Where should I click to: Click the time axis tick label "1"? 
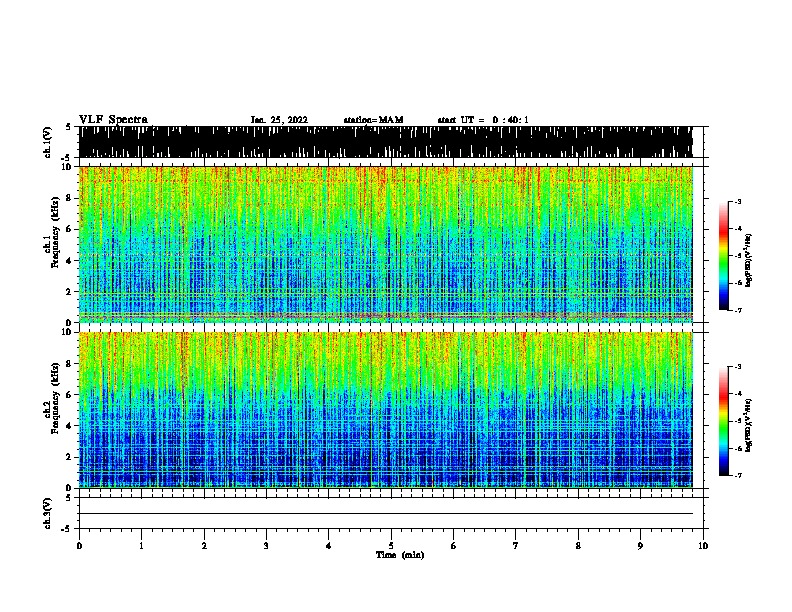coord(141,545)
